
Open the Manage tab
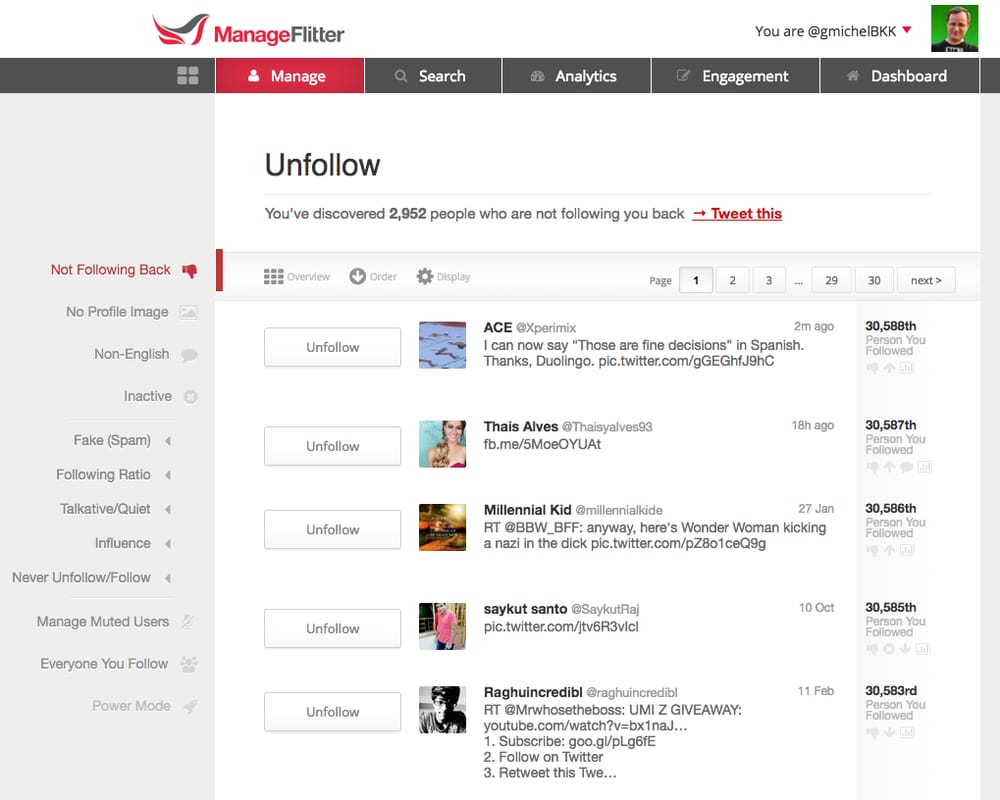tap(290, 76)
